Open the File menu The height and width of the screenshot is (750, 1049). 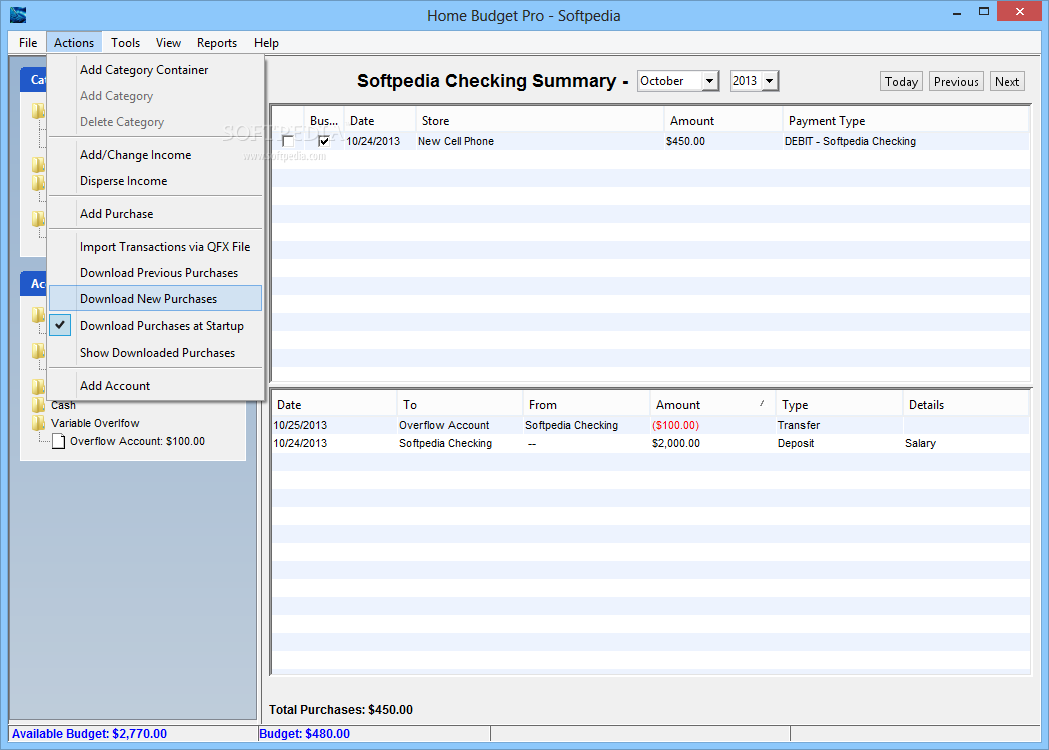28,43
